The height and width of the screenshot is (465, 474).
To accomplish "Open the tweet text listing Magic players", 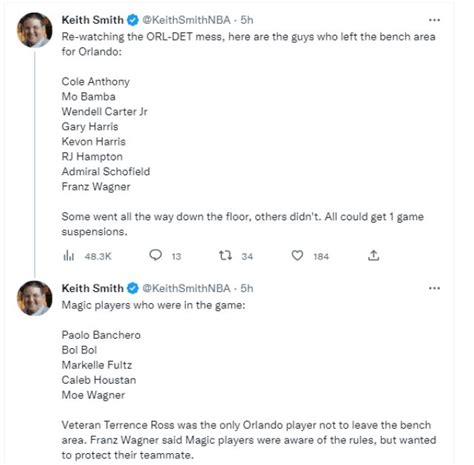I will pyautogui.click(x=249, y=380).
